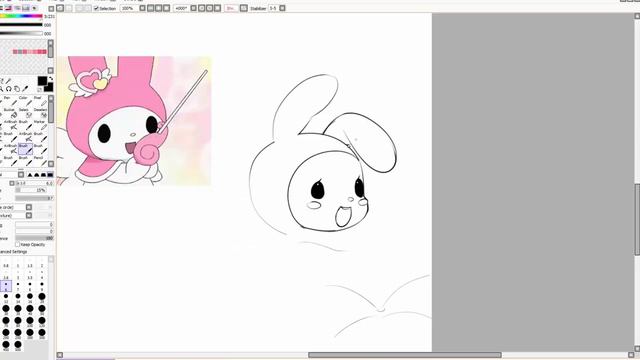Pick the first pink swatch in the palette
Screen dimensions: 640x360
(x=15, y=52)
